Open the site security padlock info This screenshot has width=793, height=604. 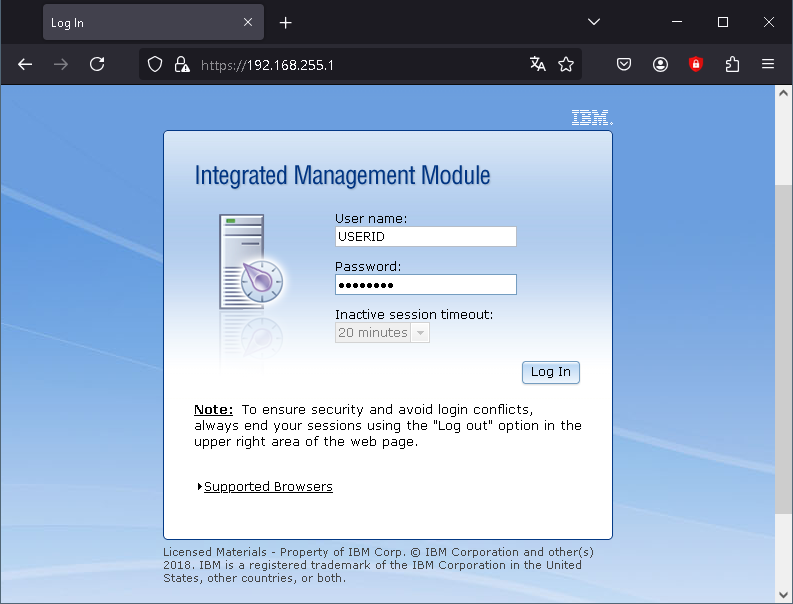coord(181,64)
